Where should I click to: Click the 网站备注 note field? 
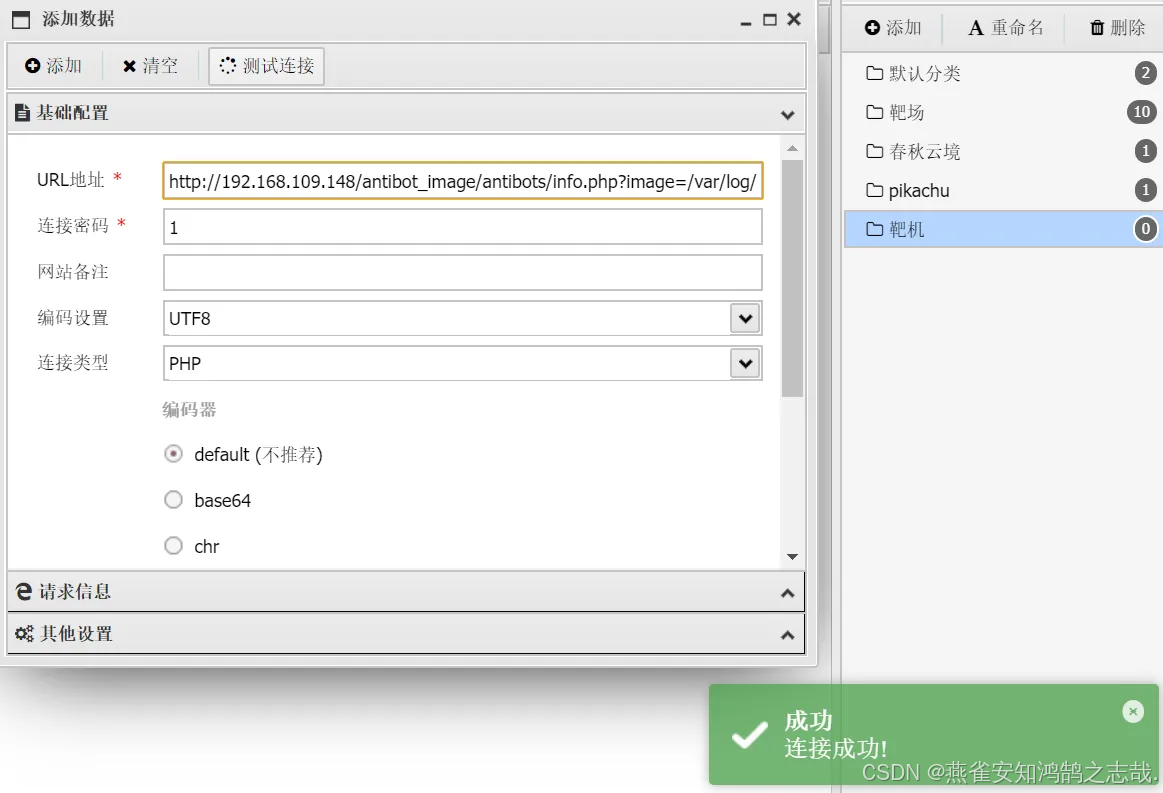click(463, 272)
